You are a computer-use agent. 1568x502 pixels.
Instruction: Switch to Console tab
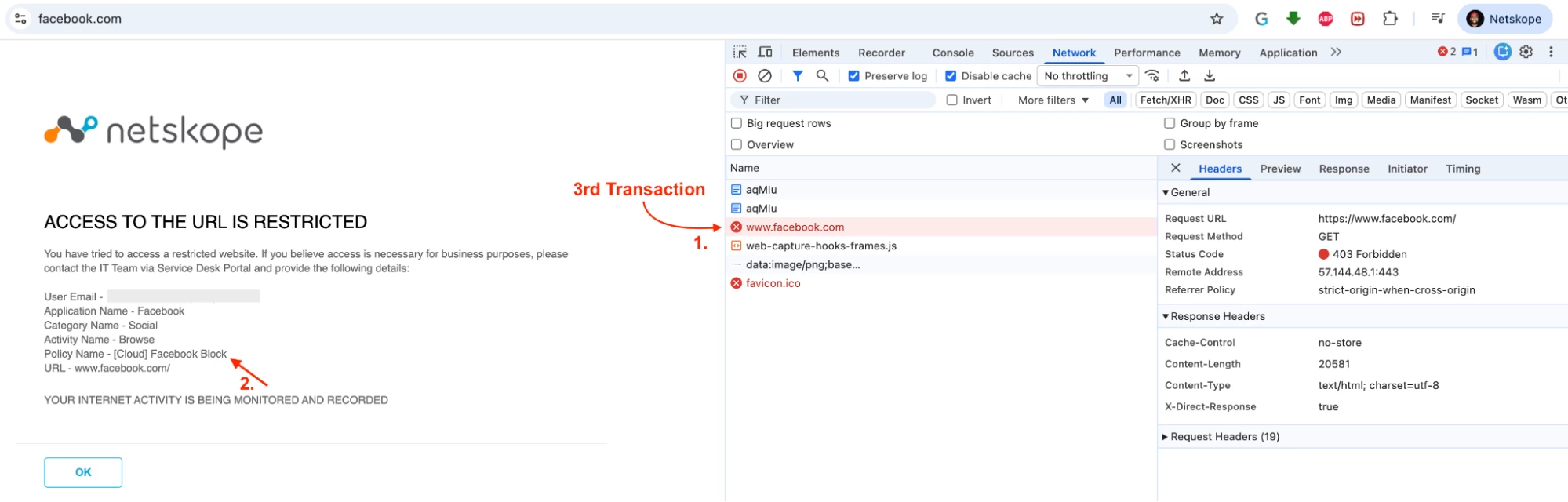coord(953,53)
